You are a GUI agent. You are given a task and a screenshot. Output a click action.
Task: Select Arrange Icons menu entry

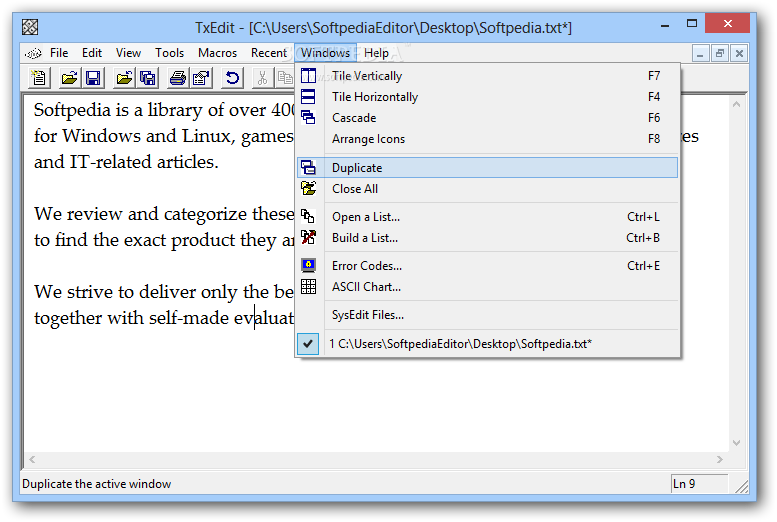[488, 139]
